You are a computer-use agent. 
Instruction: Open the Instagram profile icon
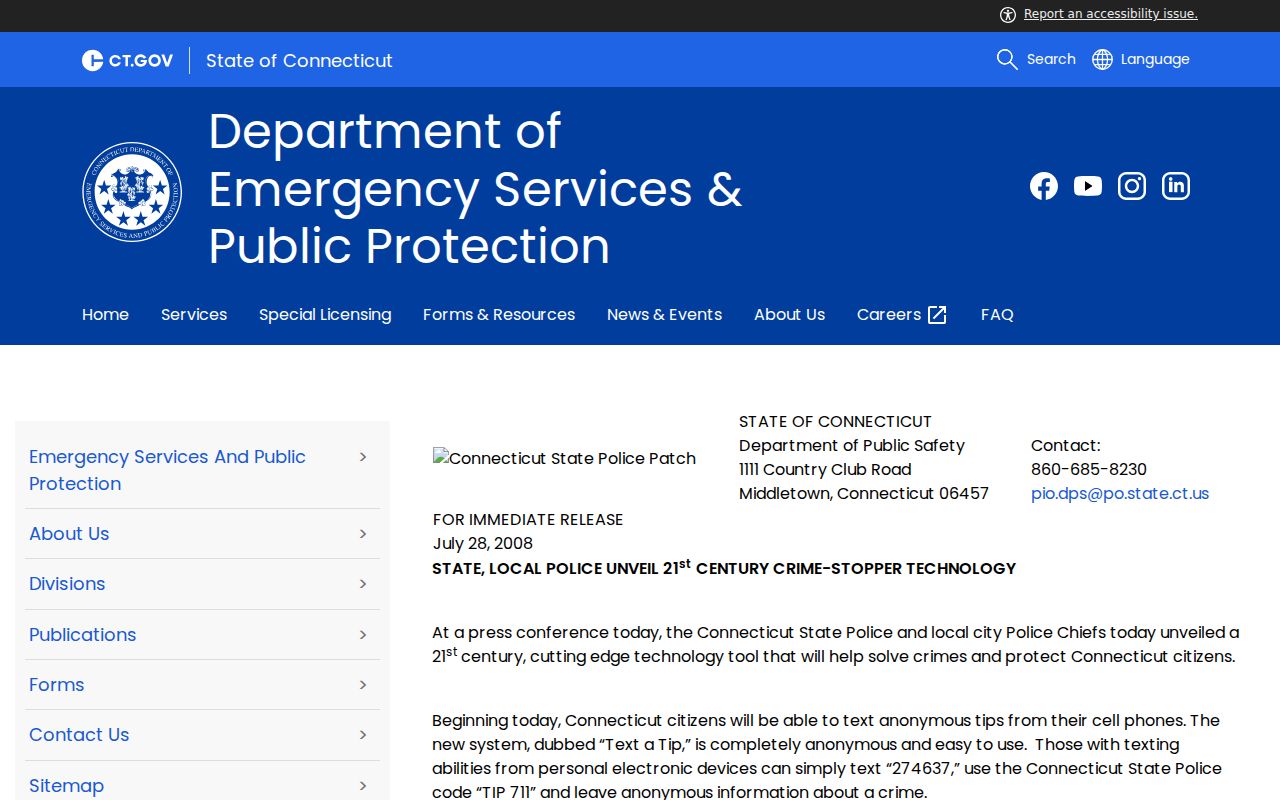(1132, 186)
